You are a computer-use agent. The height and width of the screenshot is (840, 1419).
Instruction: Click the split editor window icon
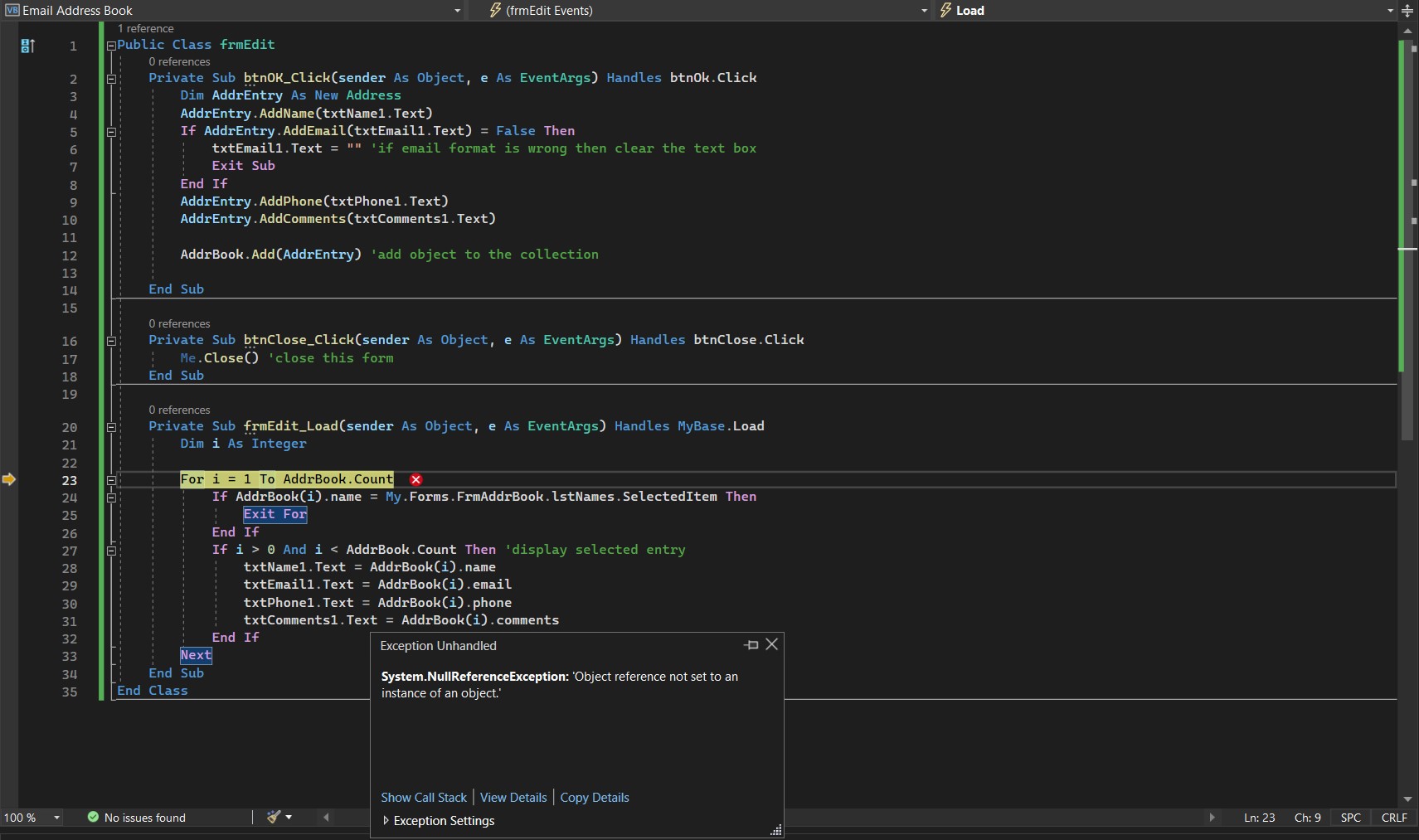click(1407, 11)
